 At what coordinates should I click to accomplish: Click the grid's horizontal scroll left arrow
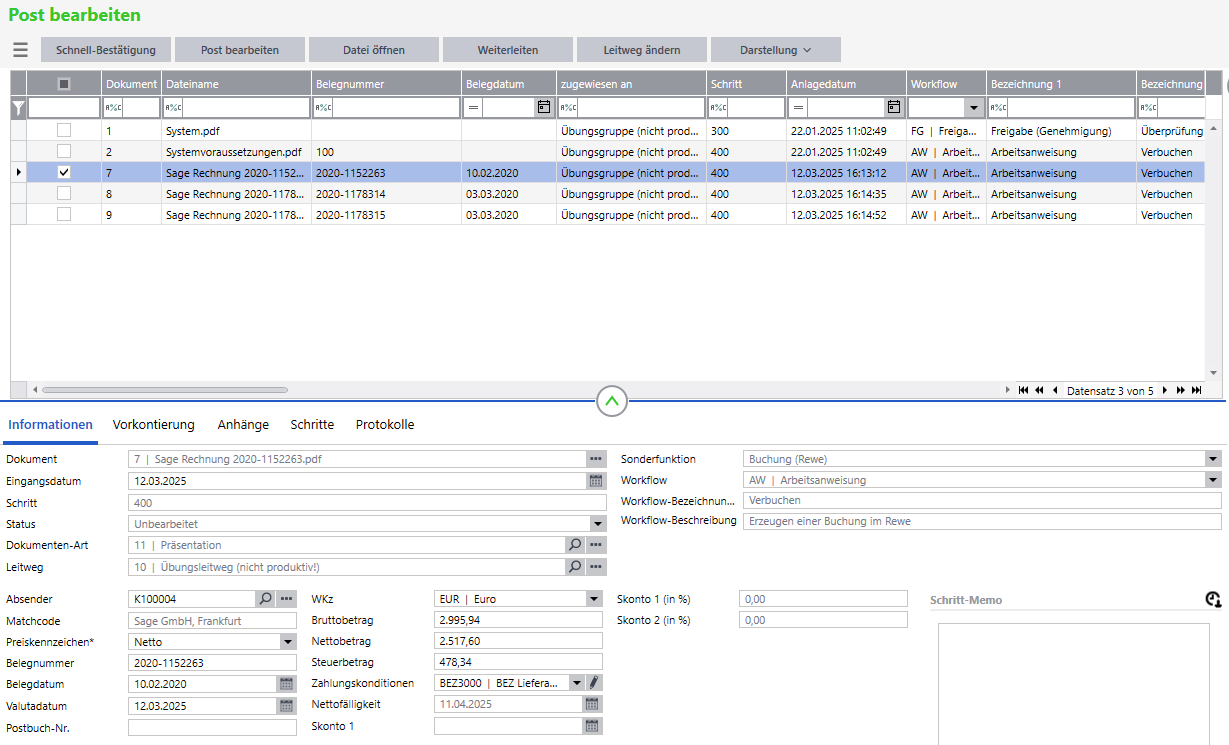click(34, 390)
